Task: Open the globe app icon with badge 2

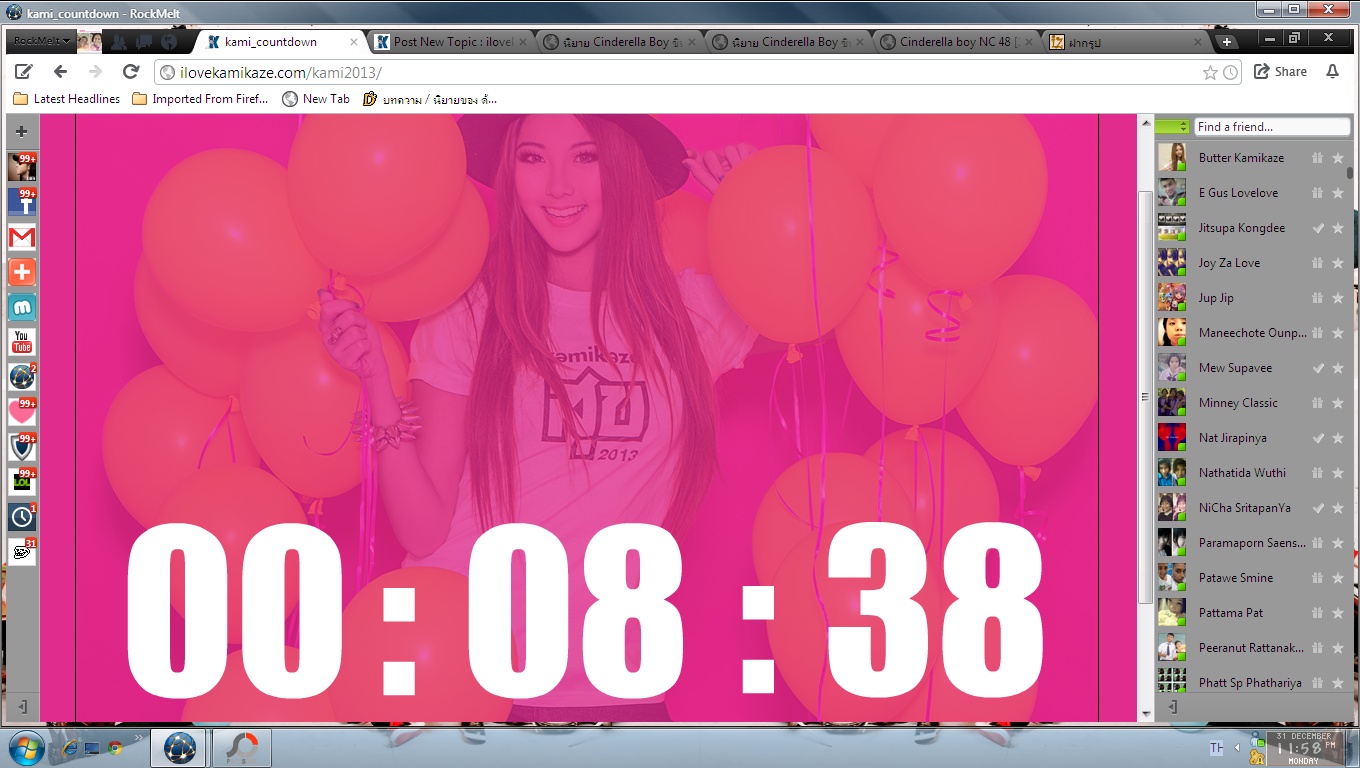Action: 22,377
